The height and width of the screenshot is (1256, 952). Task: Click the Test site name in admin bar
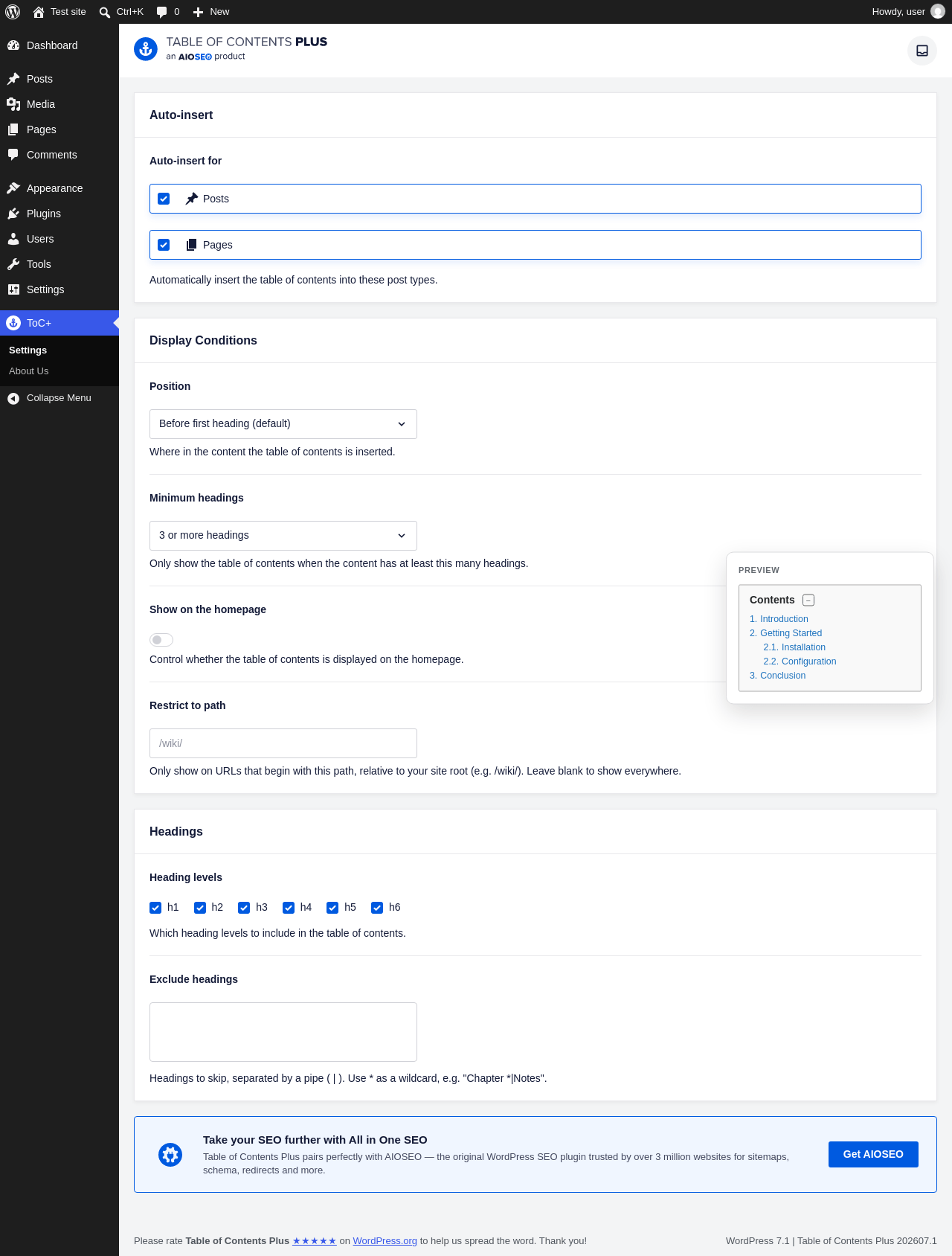(68, 12)
